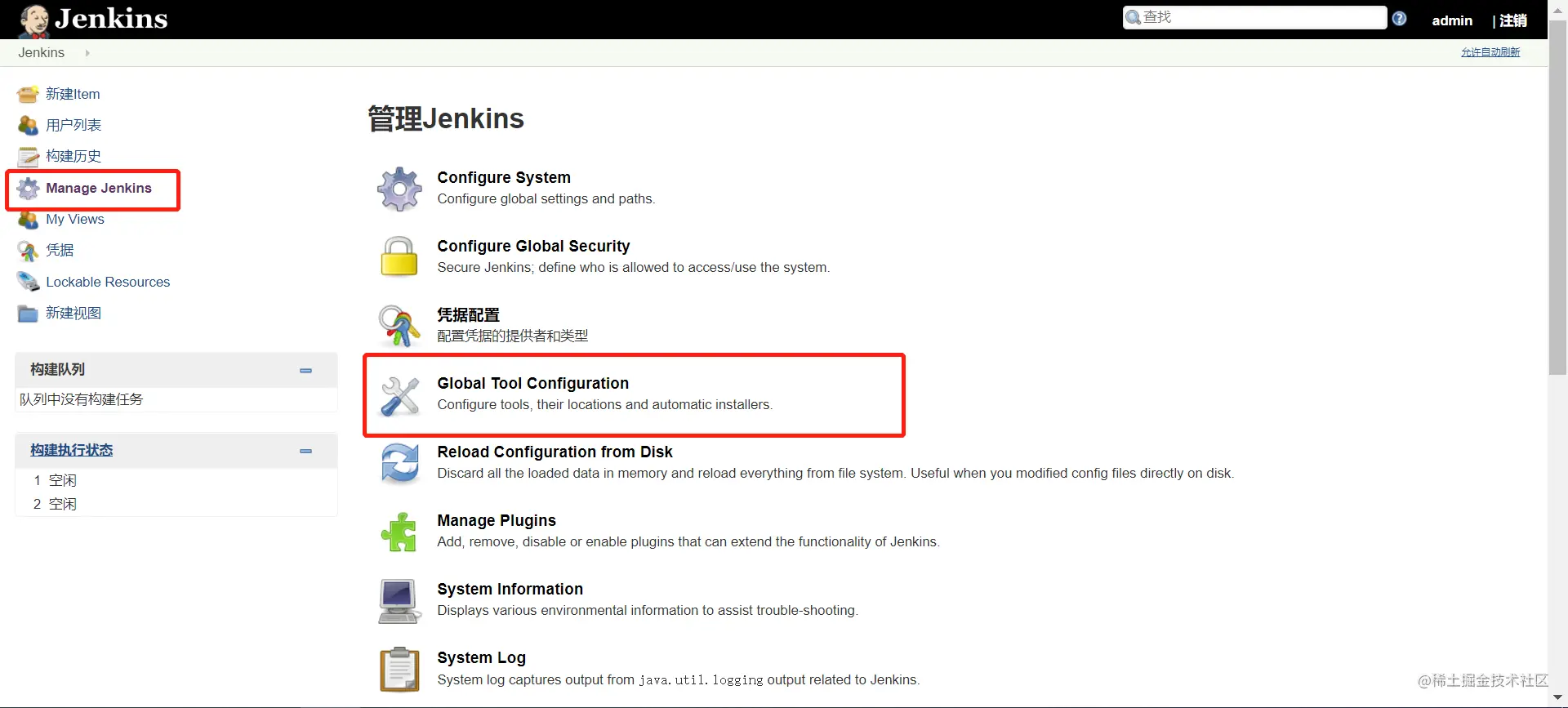
Task: Open the Configure Global Security link
Action: (533, 246)
